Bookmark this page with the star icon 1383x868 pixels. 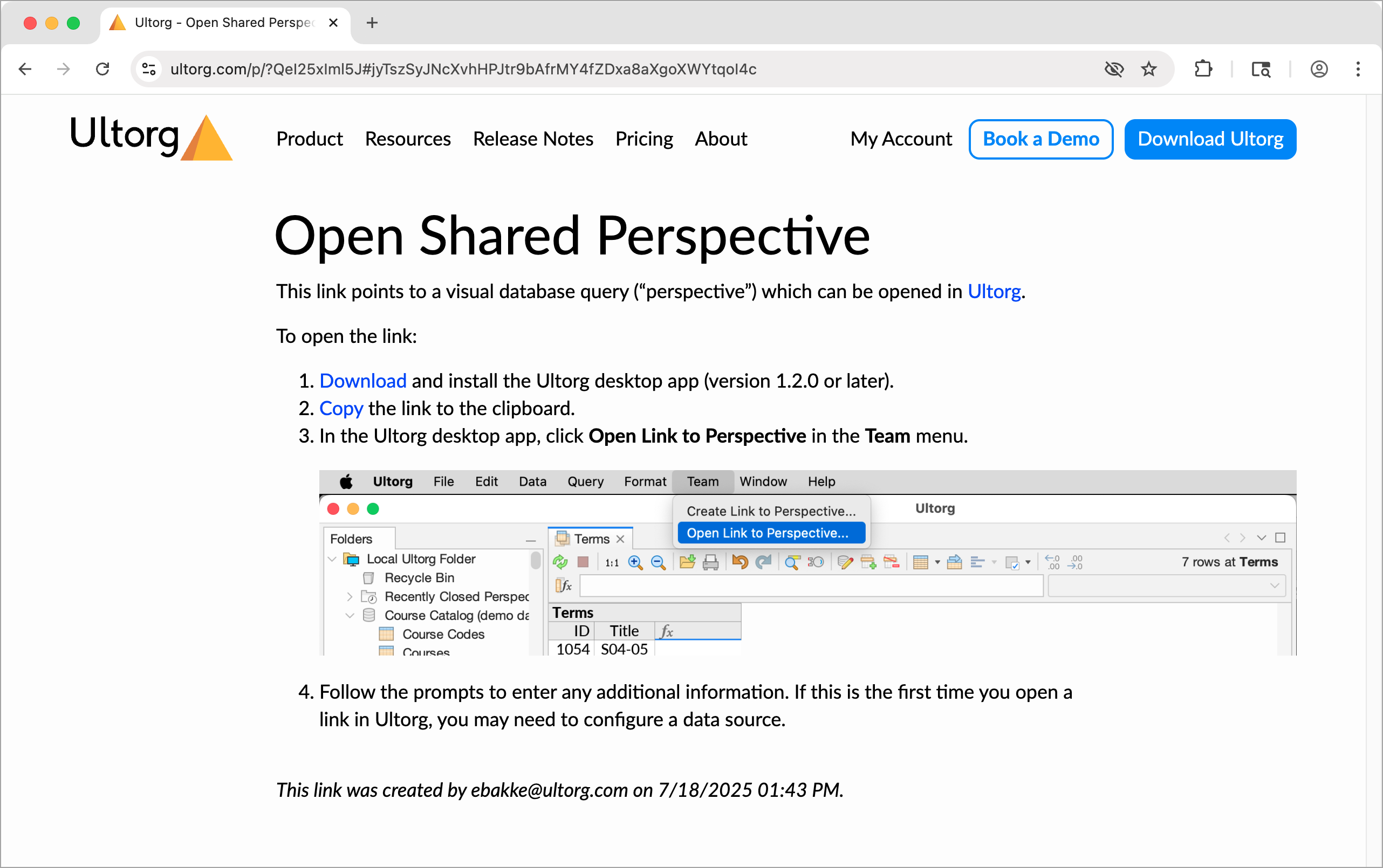pyautogui.click(x=1149, y=70)
